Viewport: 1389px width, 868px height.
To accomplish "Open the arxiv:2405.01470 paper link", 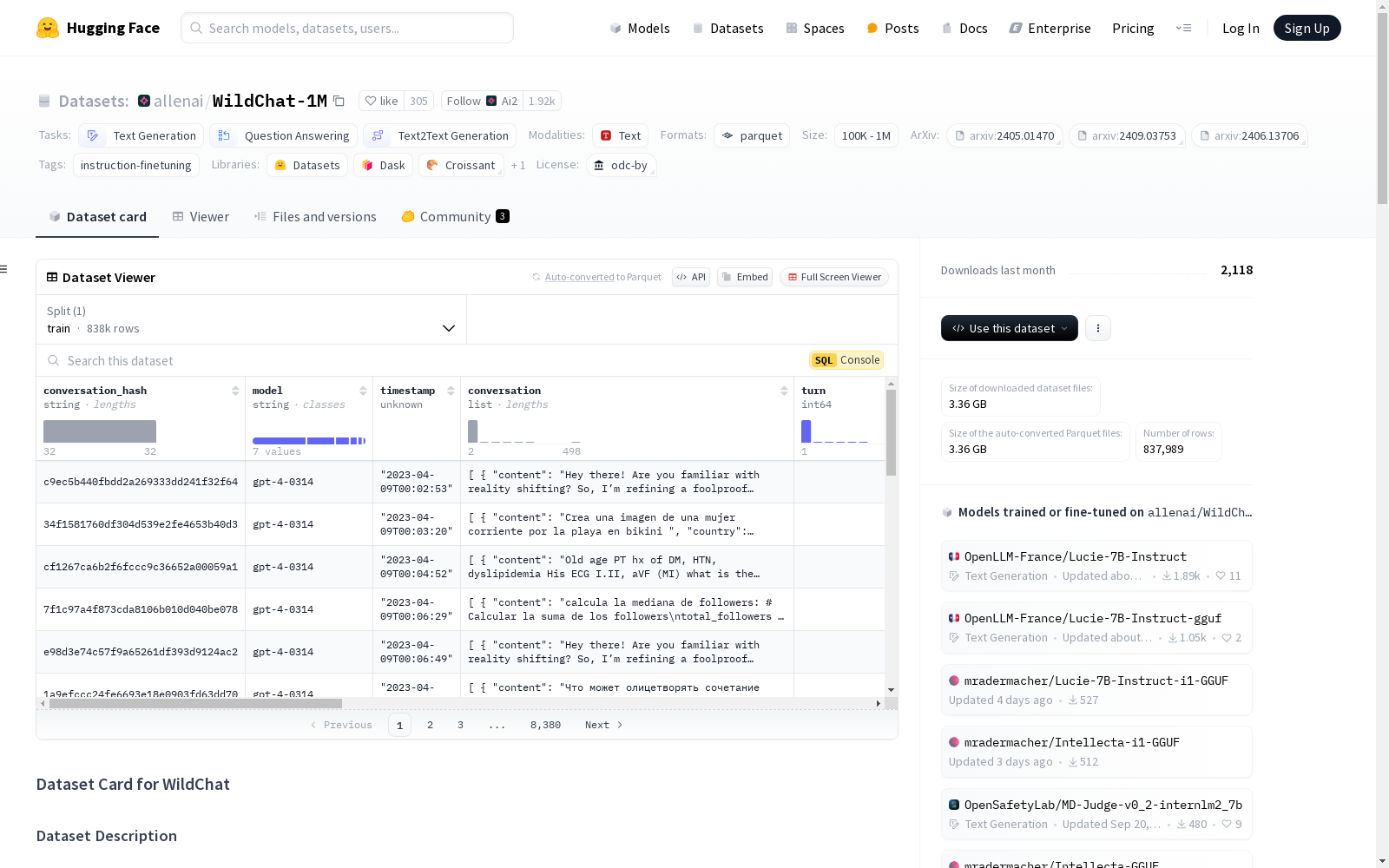I will (1004, 135).
